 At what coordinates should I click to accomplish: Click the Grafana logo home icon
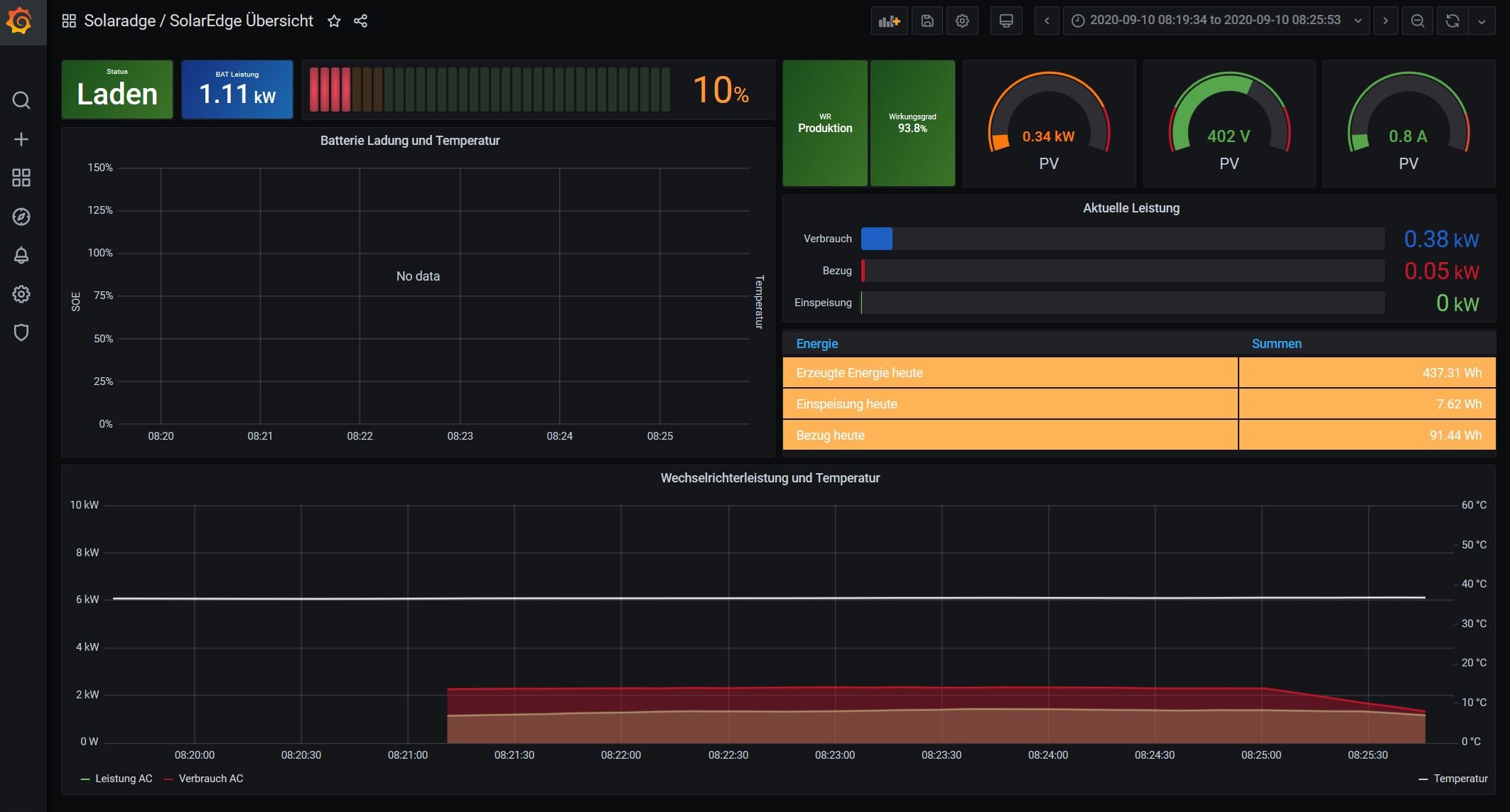point(21,21)
